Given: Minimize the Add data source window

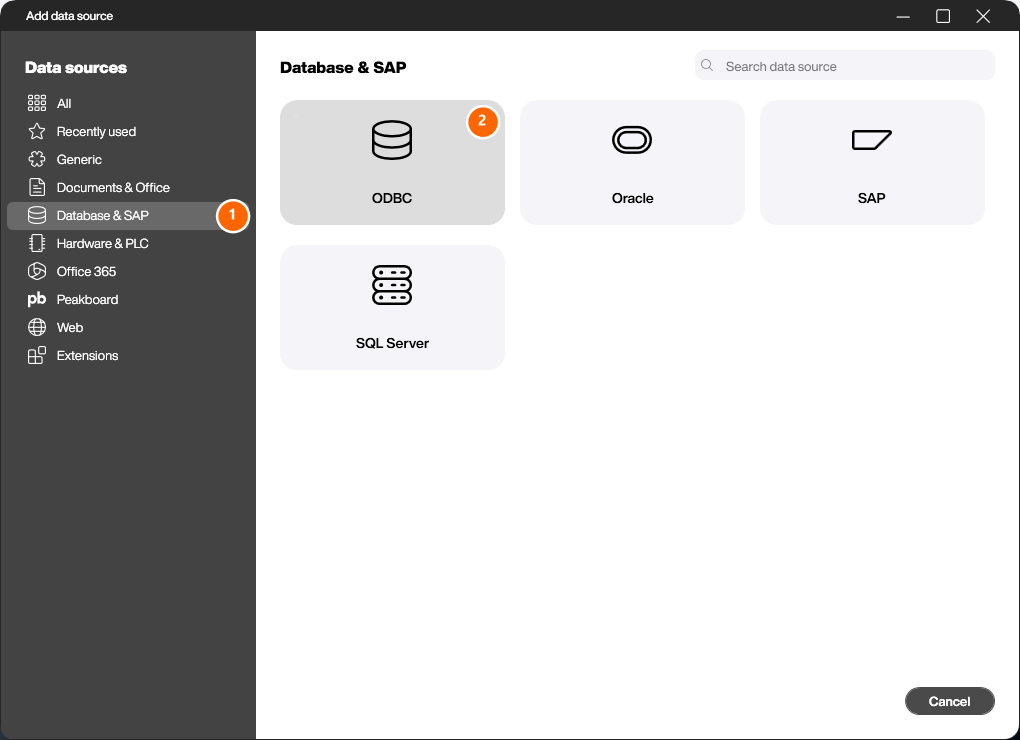Looking at the screenshot, I should tap(903, 16).
